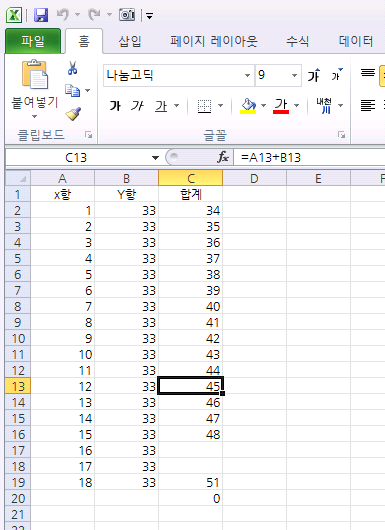
Task: Undo the last action
Action: pos(63,15)
